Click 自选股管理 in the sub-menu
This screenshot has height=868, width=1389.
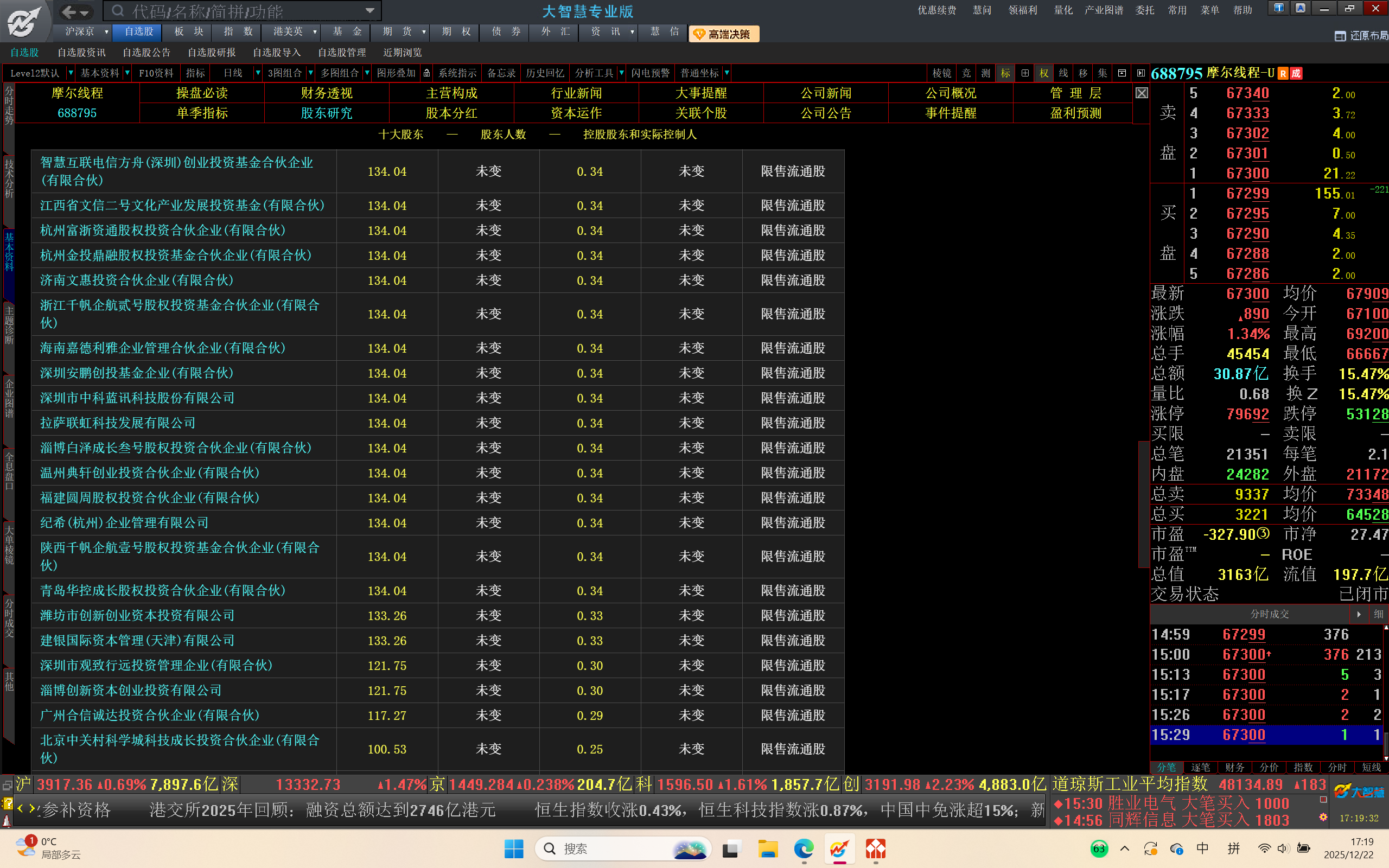[x=342, y=52]
